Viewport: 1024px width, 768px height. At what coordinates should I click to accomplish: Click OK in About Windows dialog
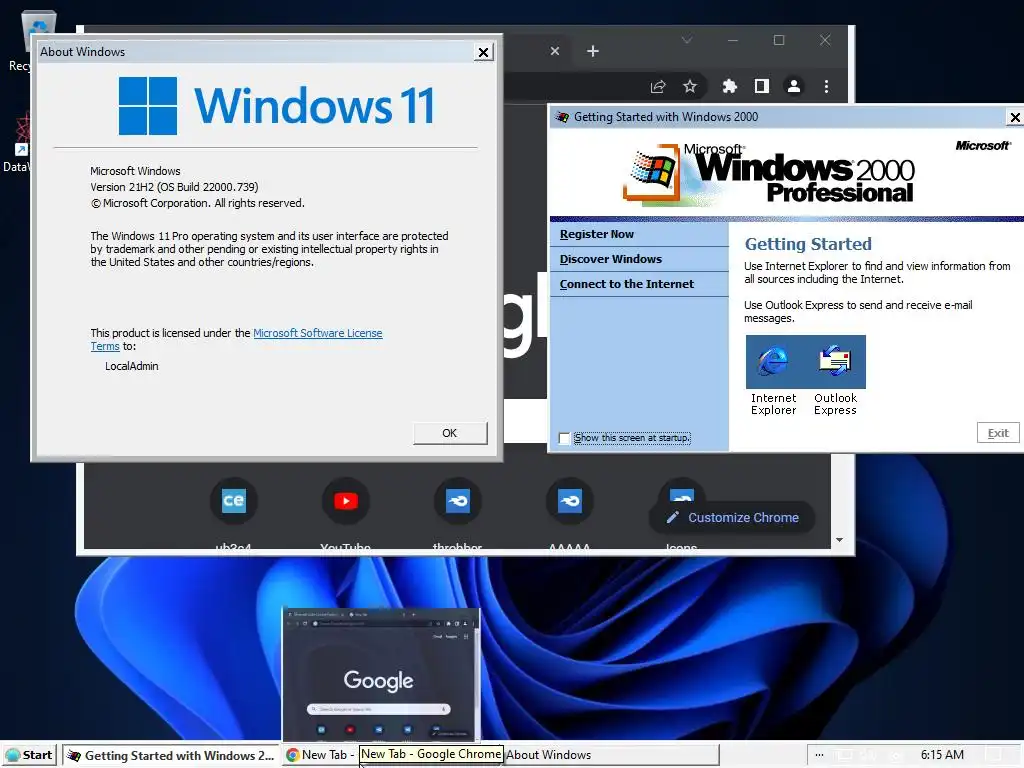450,433
